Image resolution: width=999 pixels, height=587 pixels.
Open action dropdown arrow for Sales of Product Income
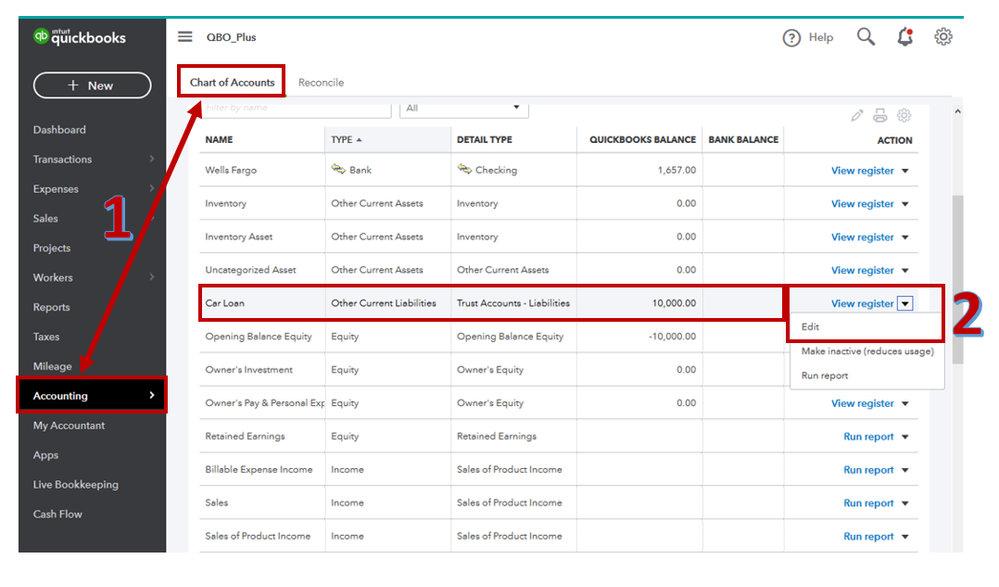pos(905,537)
